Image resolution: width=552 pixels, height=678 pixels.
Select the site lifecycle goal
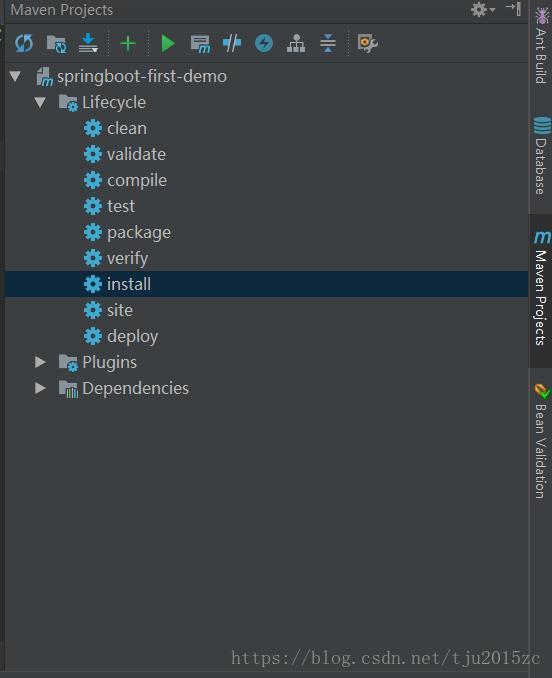(x=120, y=310)
